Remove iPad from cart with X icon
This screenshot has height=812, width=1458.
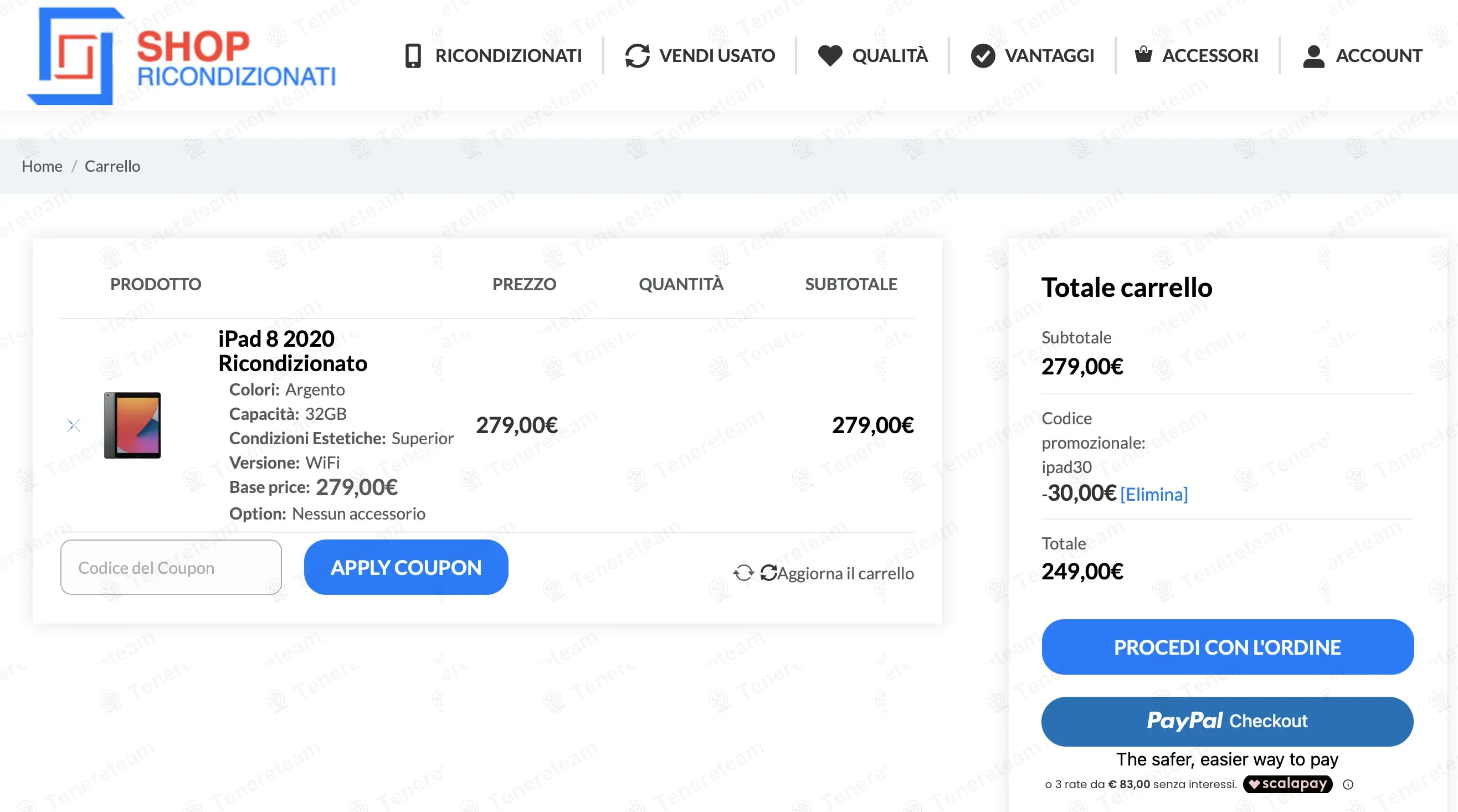click(x=74, y=425)
